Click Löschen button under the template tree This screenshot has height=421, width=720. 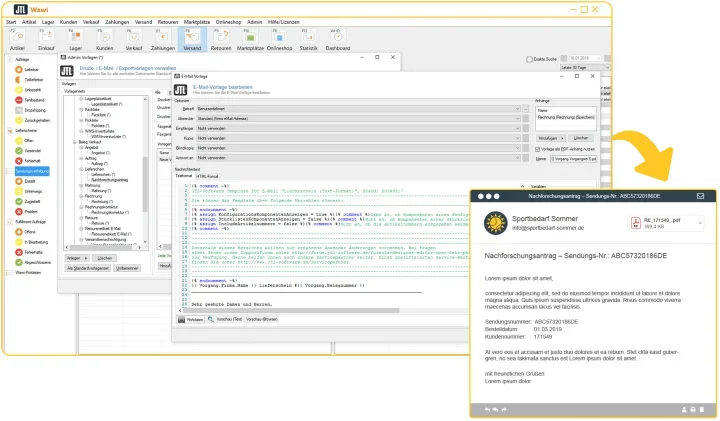click(104, 258)
